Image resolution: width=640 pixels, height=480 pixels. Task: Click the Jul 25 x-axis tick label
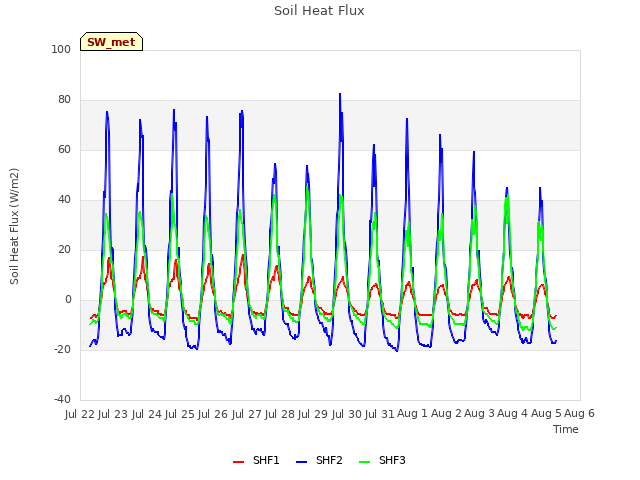180,414
